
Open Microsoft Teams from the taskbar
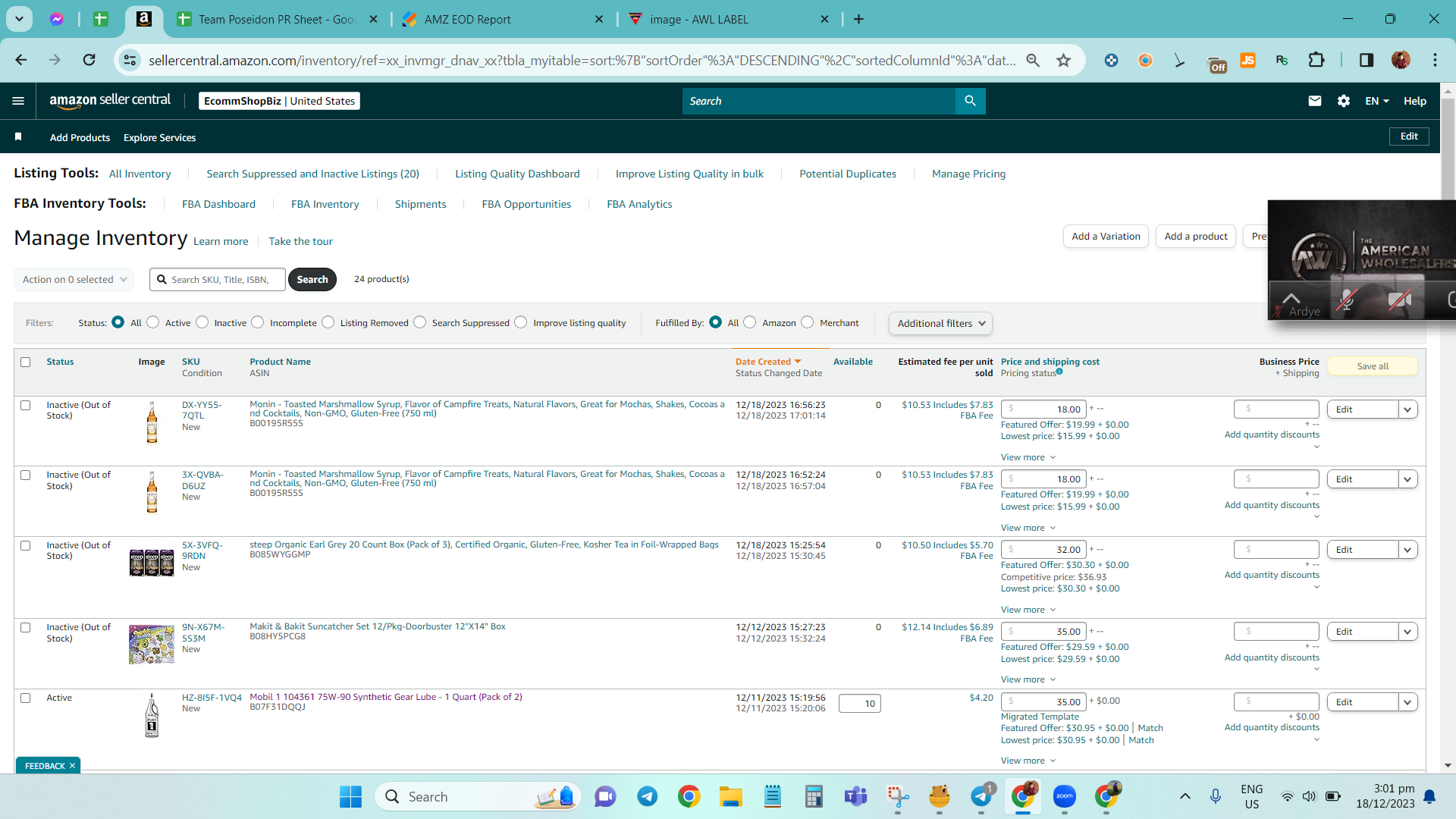(856, 796)
